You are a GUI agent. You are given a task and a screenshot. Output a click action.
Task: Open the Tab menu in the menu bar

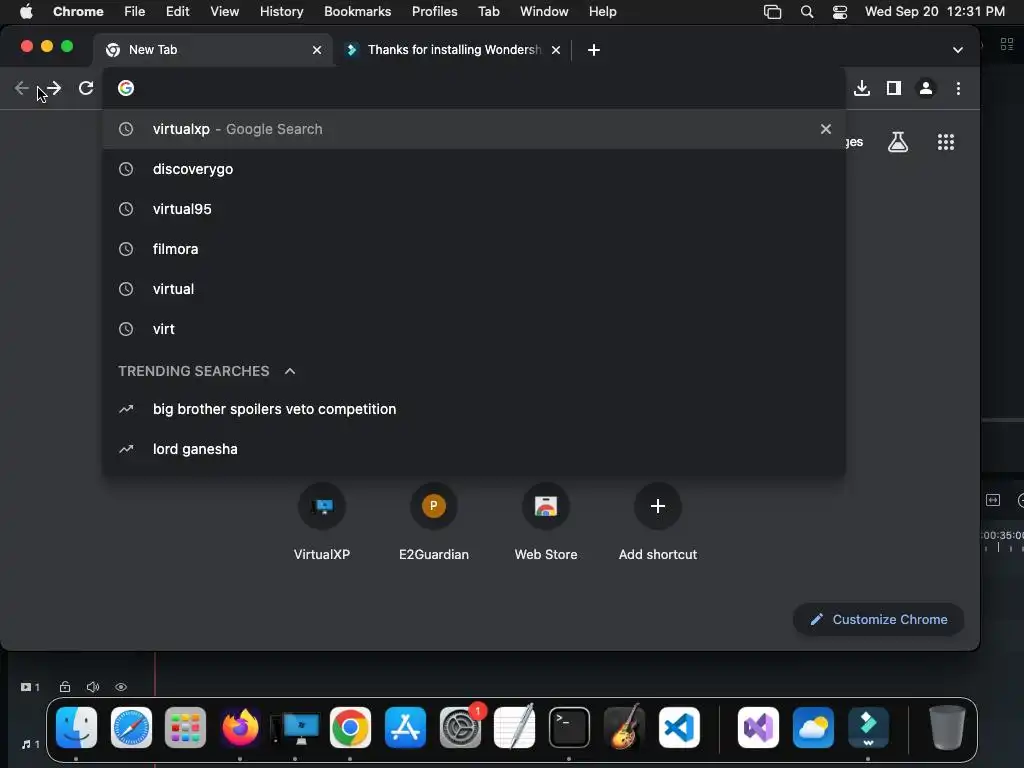click(488, 12)
